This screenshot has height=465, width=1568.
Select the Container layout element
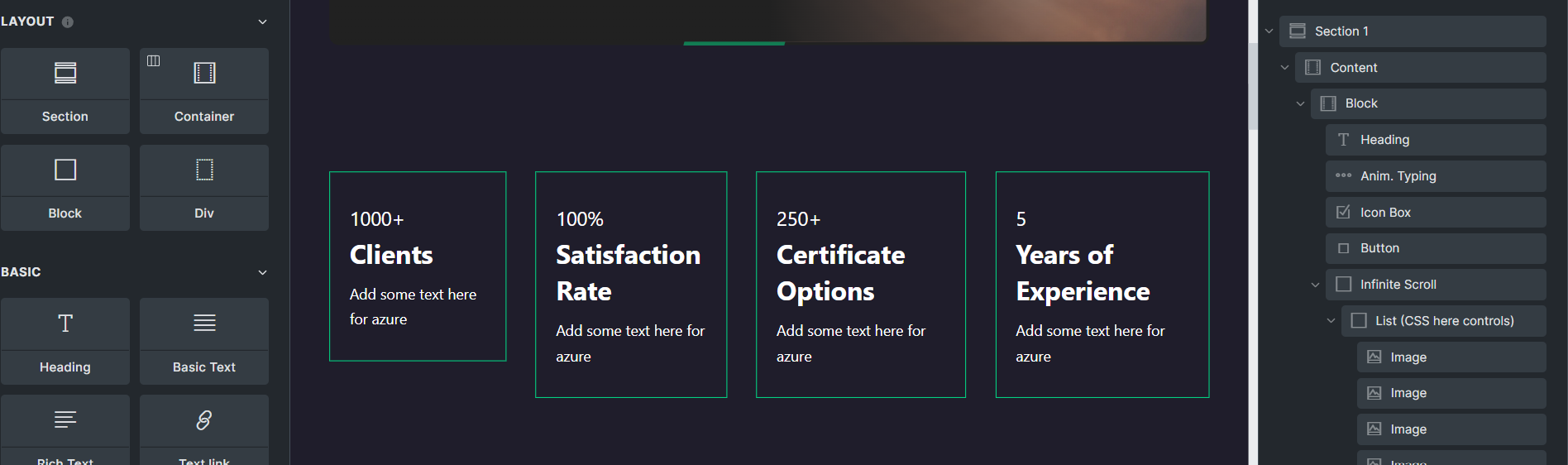click(204, 91)
